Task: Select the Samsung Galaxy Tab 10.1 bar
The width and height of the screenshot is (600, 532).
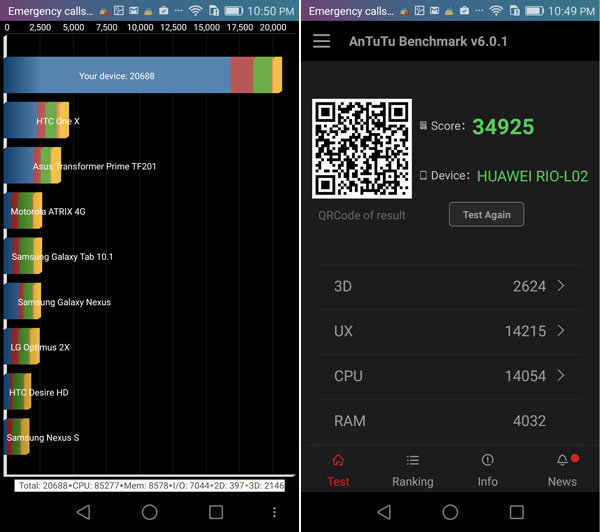Action: coord(23,256)
